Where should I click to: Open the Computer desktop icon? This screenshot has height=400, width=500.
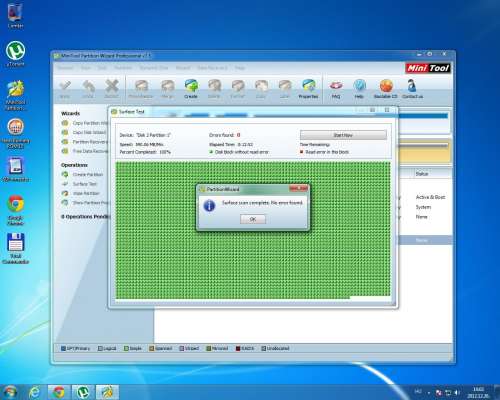[15, 15]
